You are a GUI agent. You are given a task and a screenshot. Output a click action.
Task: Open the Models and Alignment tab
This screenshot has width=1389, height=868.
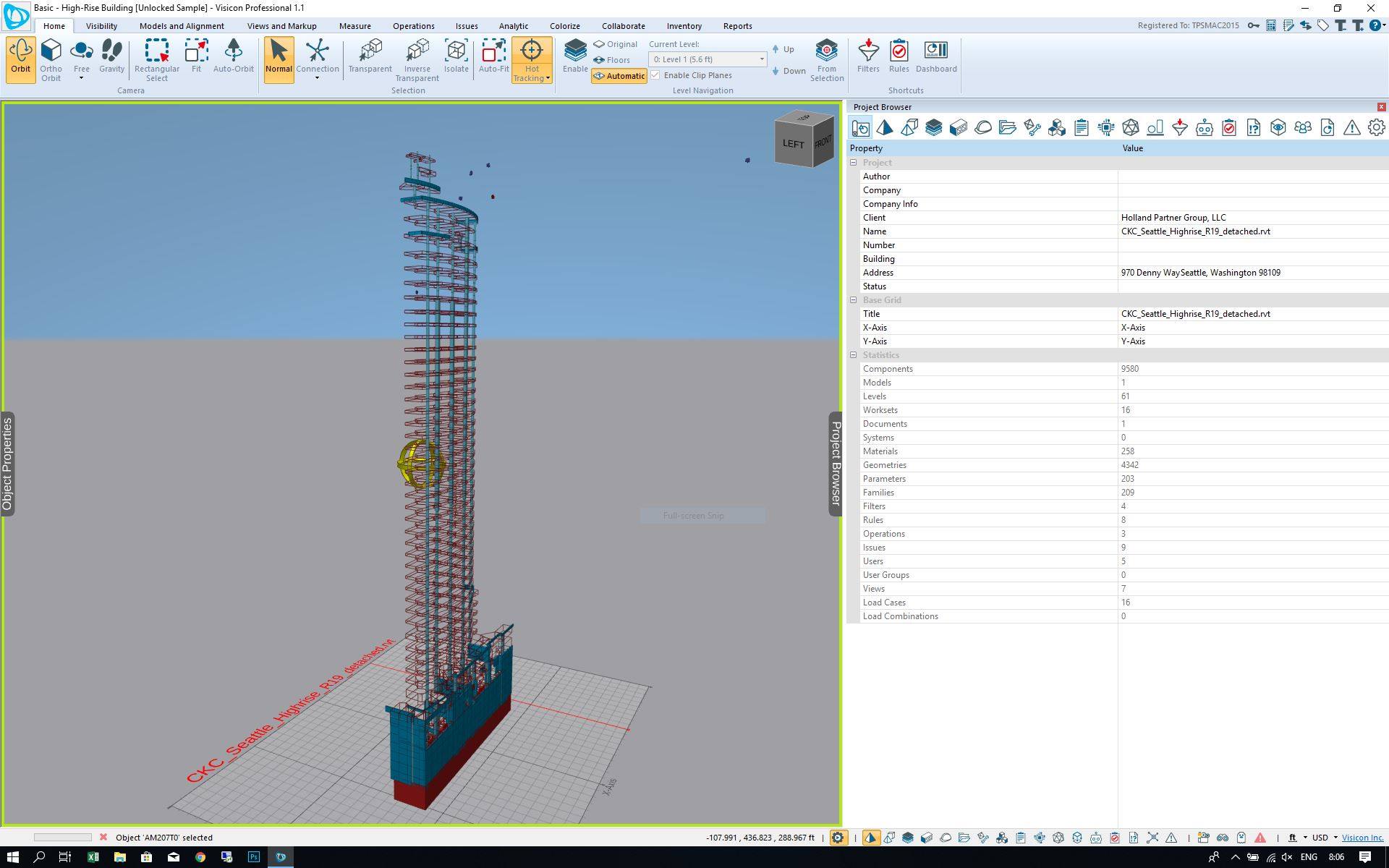coord(182,26)
